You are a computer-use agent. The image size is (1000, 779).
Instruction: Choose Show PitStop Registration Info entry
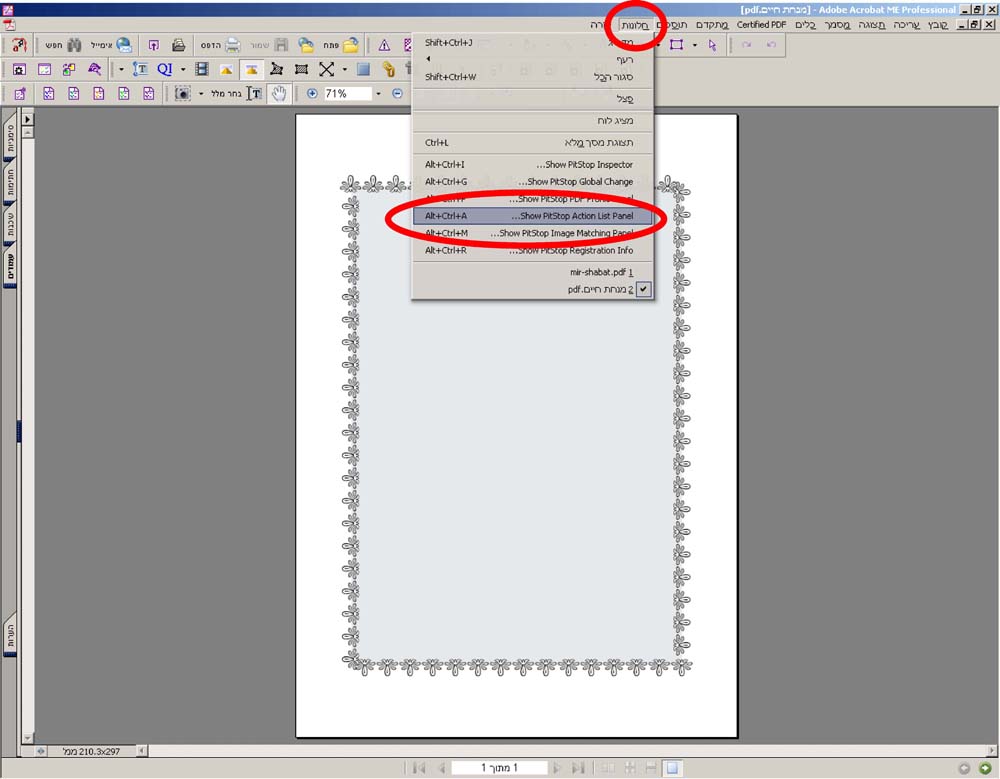pyautogui.click(x=533, y=251)
